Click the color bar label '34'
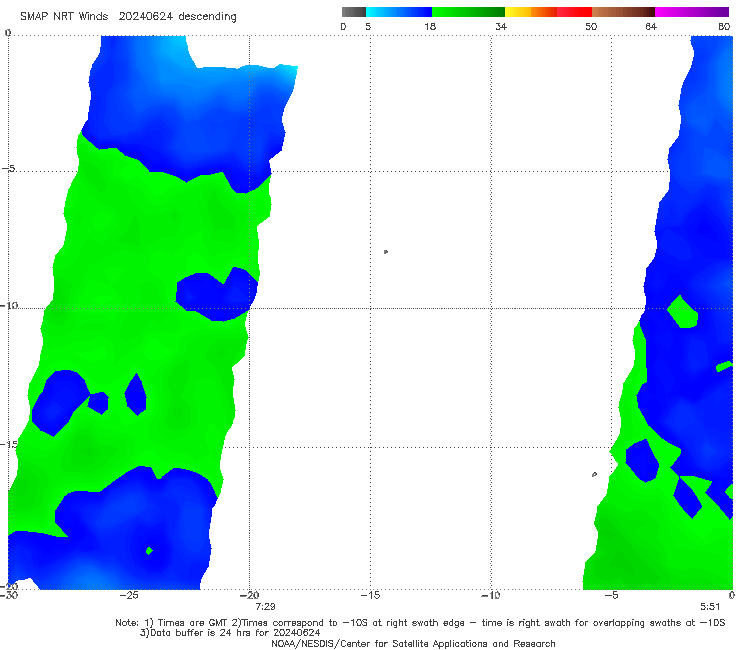Screen dimensions: 740x650 click(501, 26)
